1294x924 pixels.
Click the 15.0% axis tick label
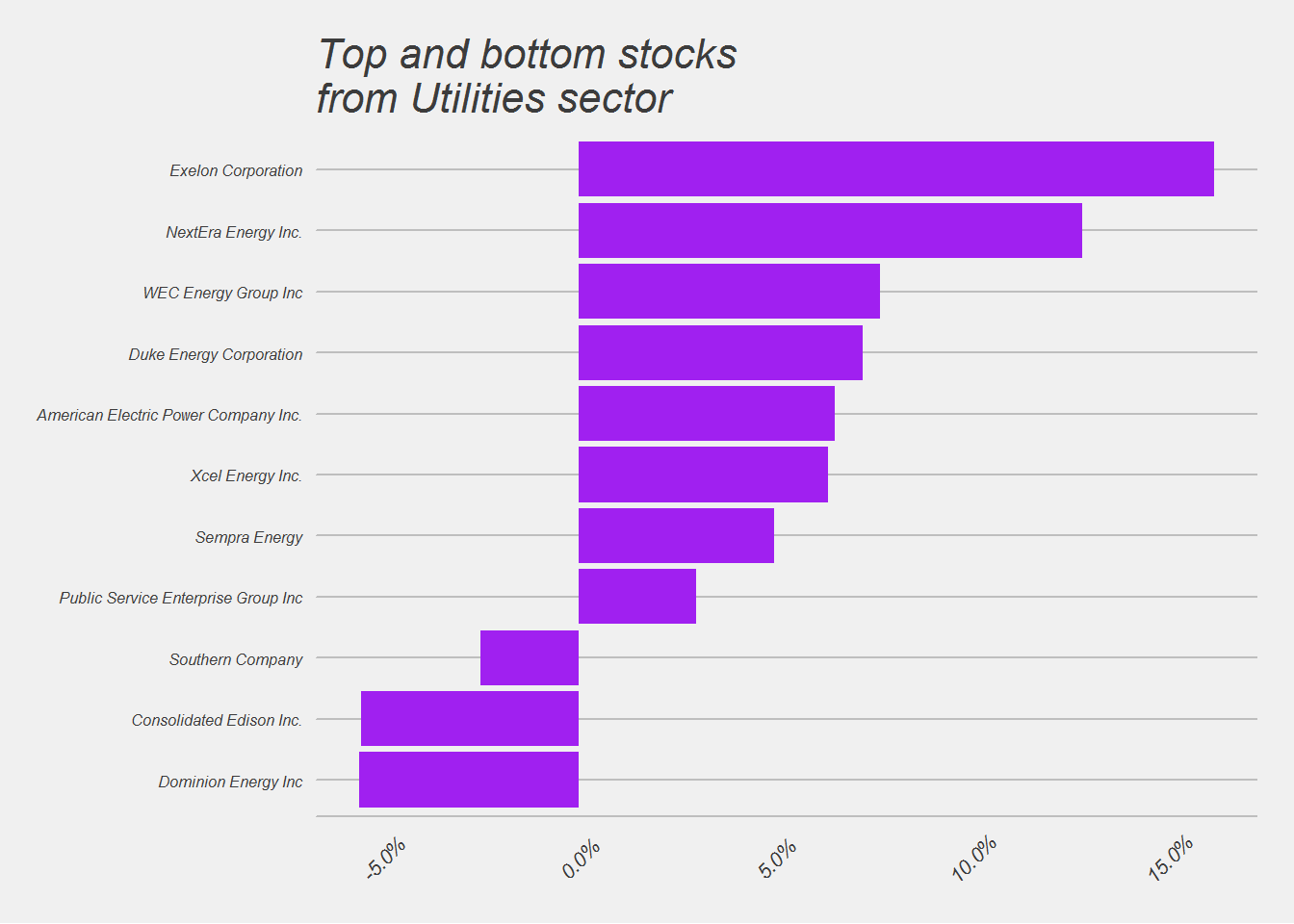point(1171,859)
